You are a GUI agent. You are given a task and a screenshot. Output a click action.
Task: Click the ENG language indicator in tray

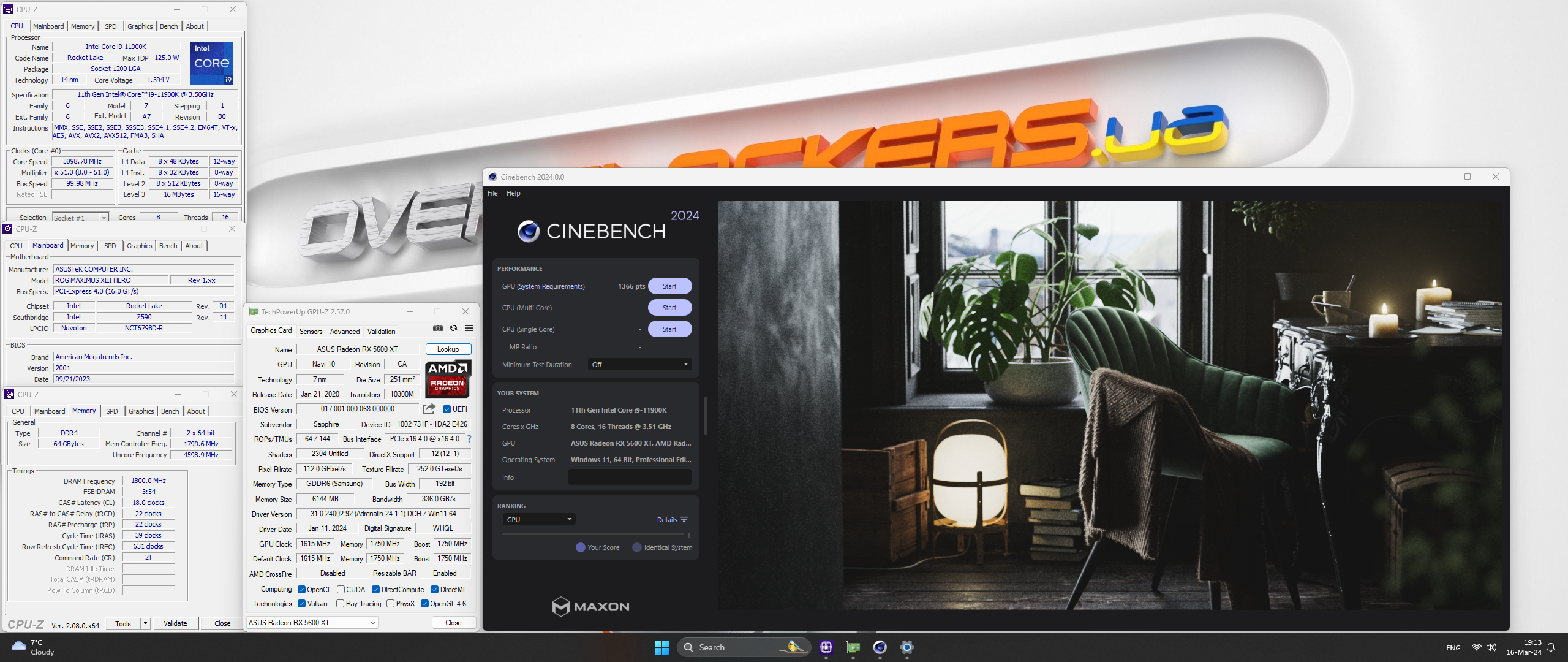coord(1453,648)
